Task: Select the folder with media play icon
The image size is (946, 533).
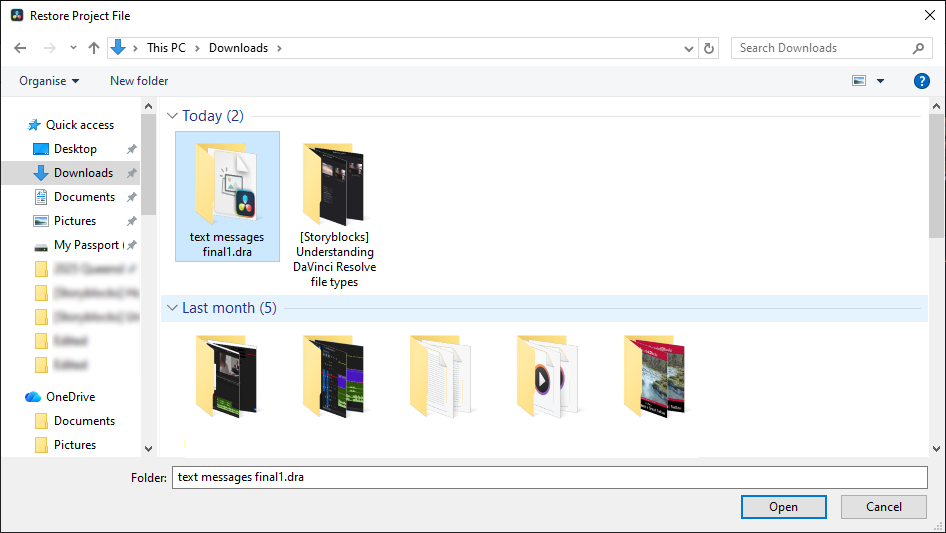Action: pyautogui.click(x=548, y=376)
